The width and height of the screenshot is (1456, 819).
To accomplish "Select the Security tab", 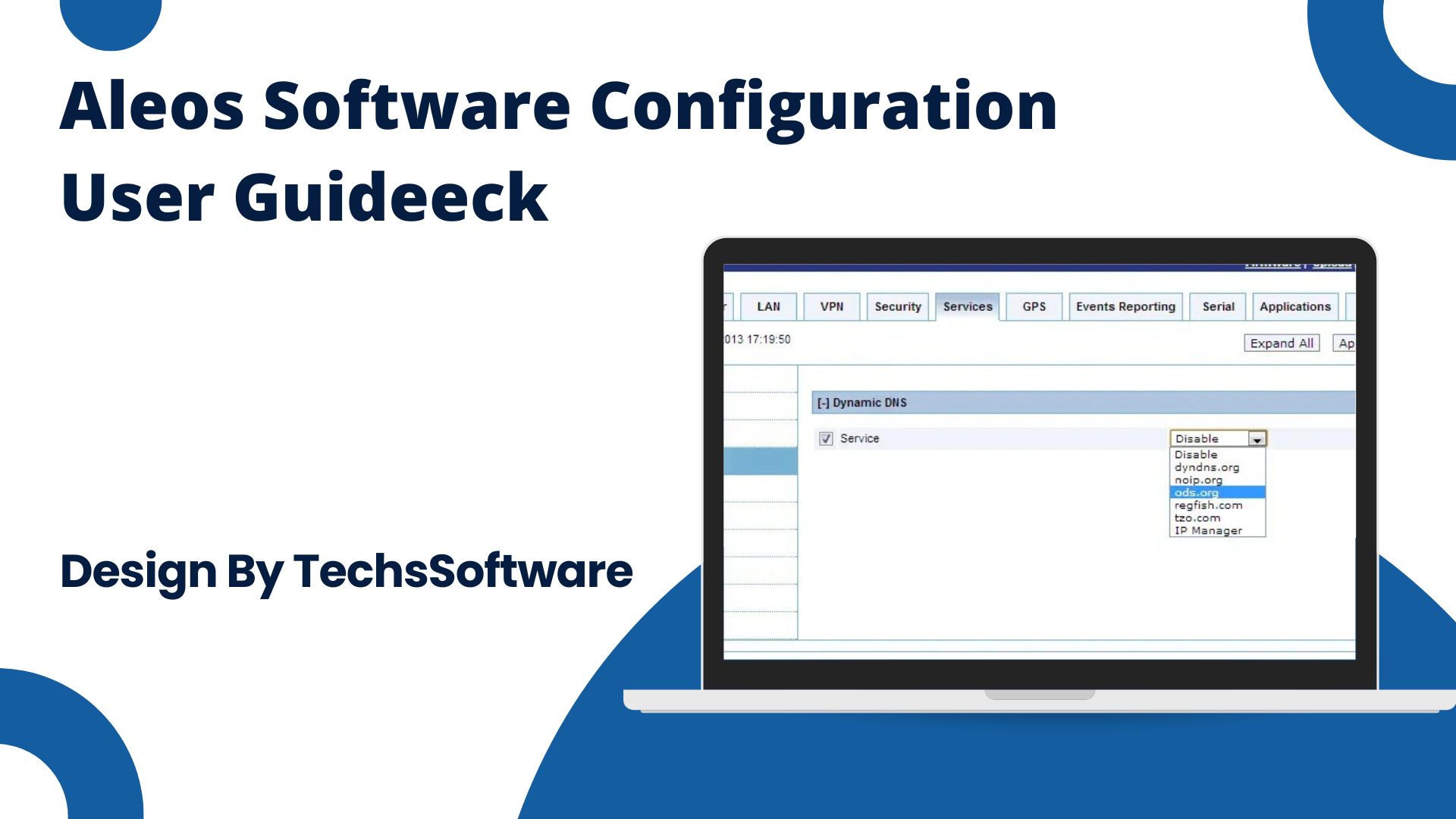I will pyautogui.click(x=897, y=306).
